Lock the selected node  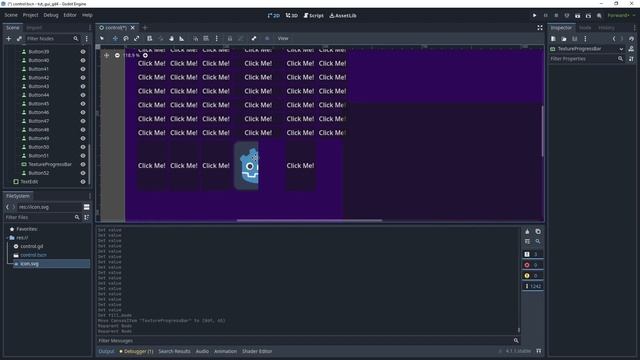230,38
